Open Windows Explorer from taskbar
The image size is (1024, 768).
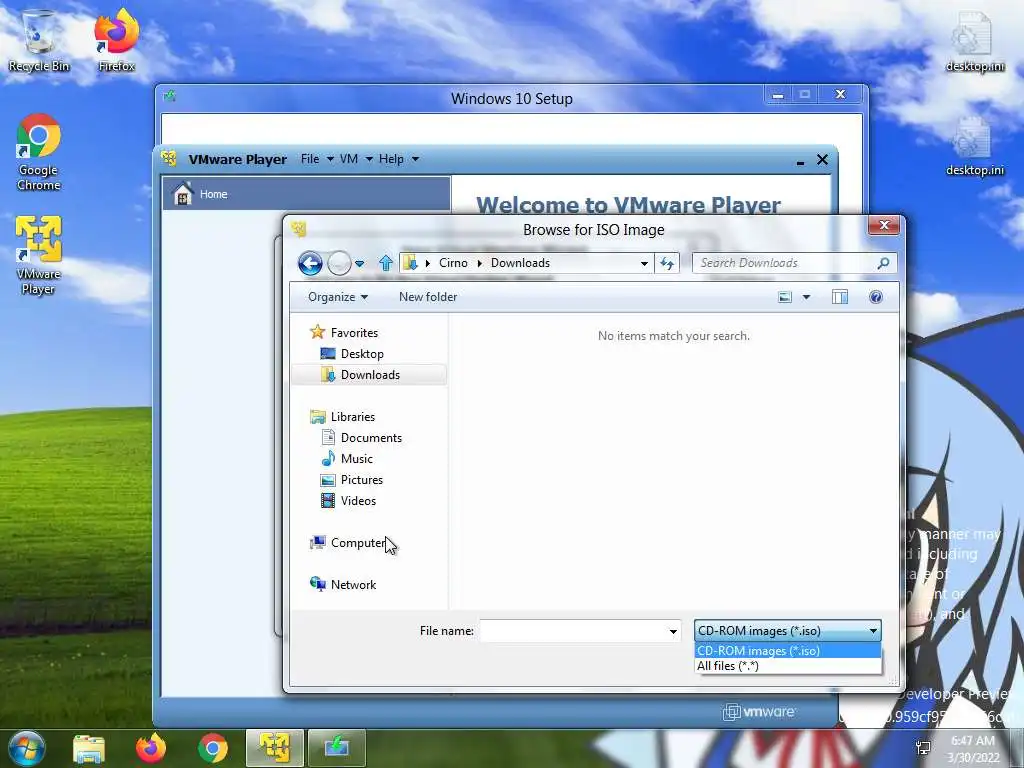click(89, 748)
